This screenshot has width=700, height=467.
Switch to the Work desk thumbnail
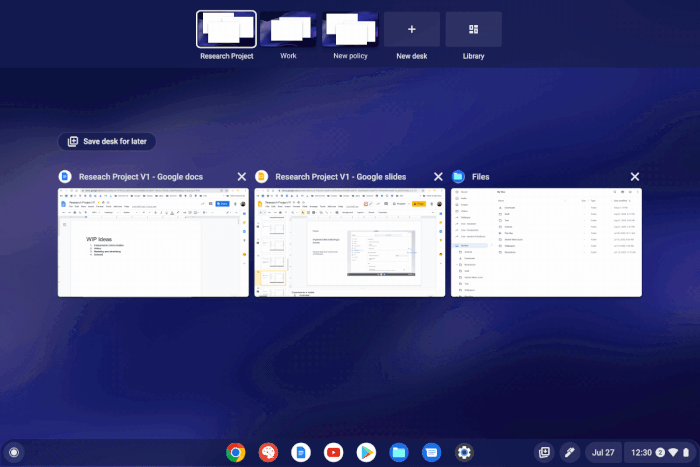288,29
